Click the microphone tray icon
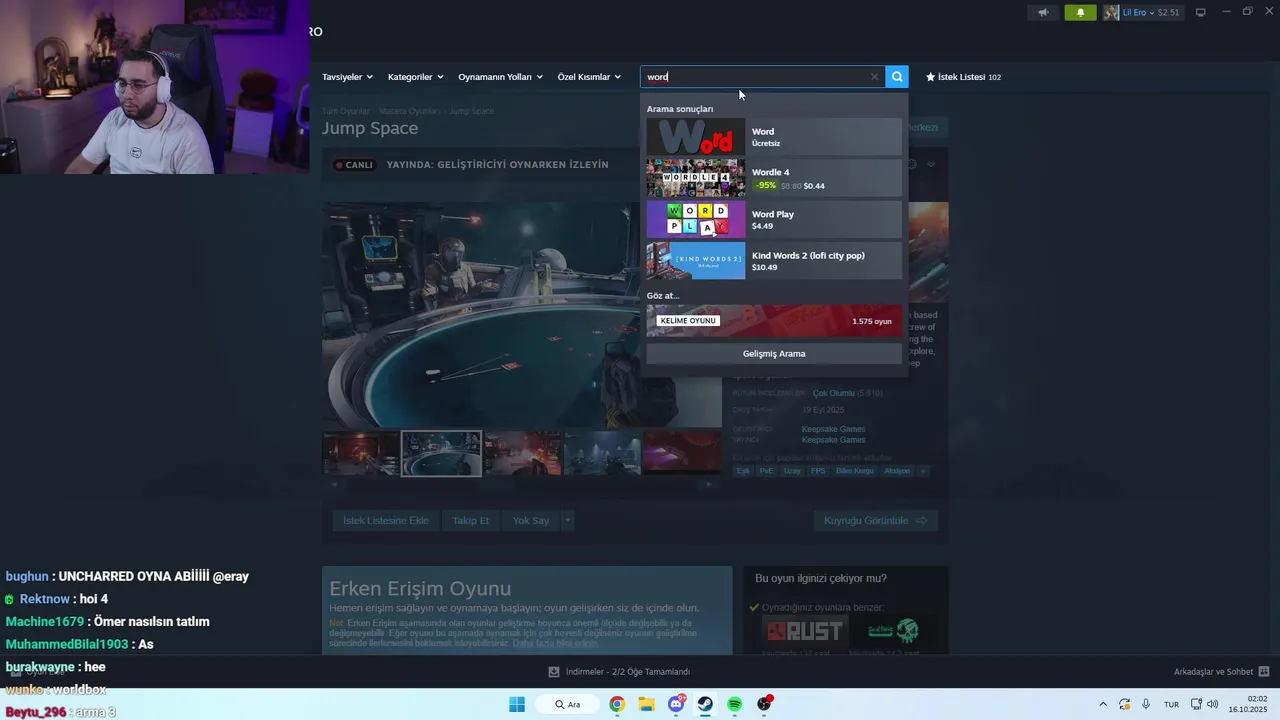This screenshot has width=1280, height=720. pos(1146,704)
